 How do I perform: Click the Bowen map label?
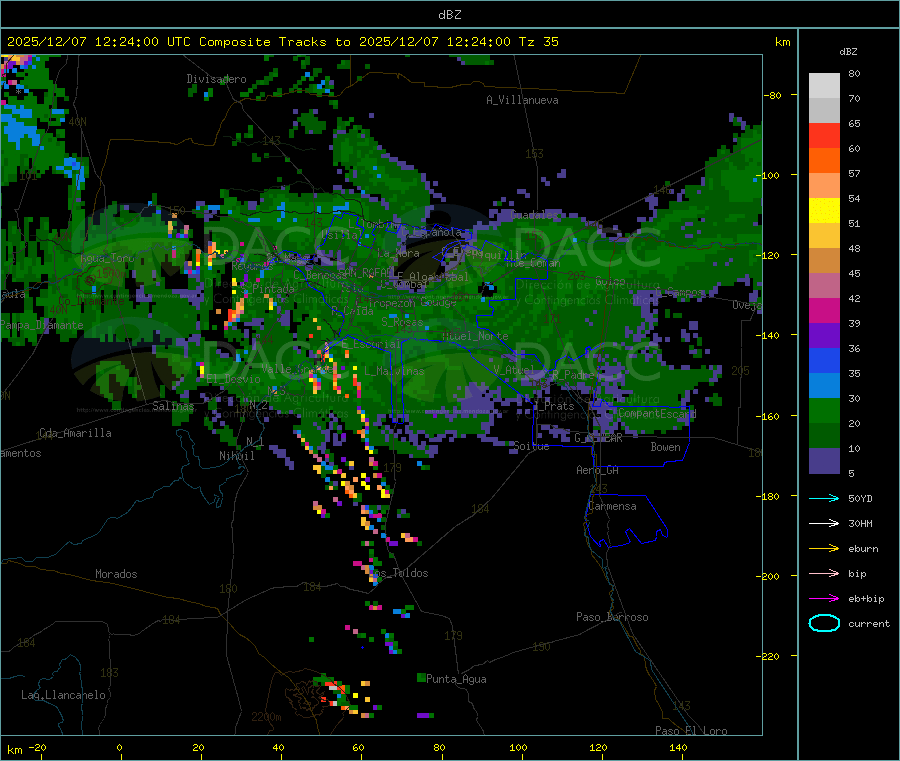666,447
